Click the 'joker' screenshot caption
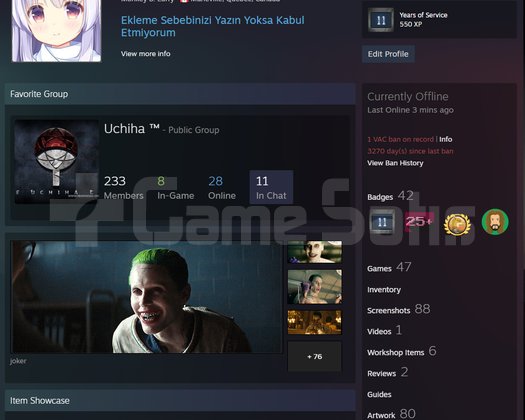Viewport: 525px width, 420px height. [x=18, y=361]
